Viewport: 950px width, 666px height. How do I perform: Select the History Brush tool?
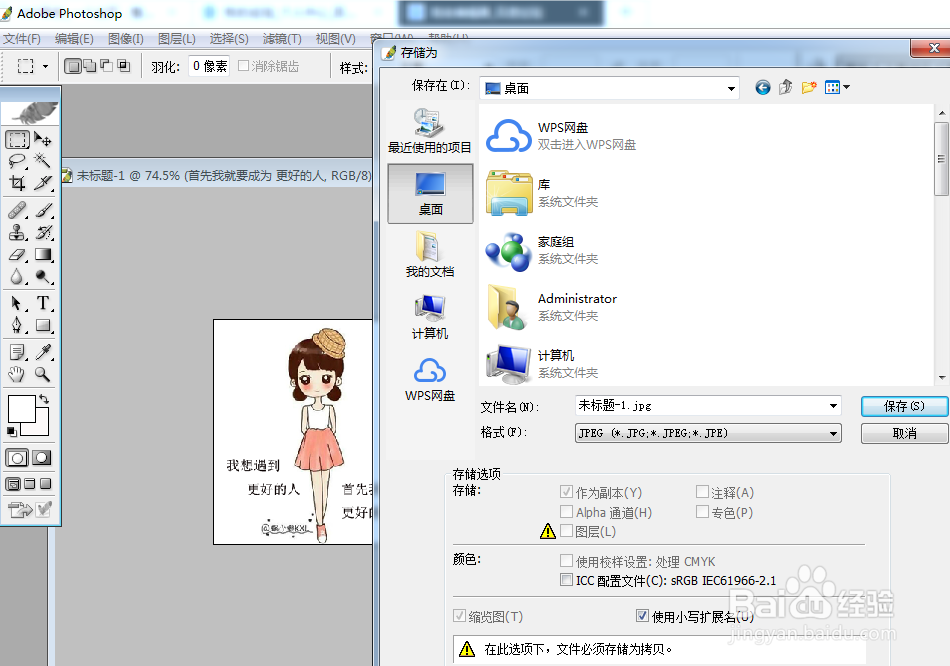[x=42, y=232]
